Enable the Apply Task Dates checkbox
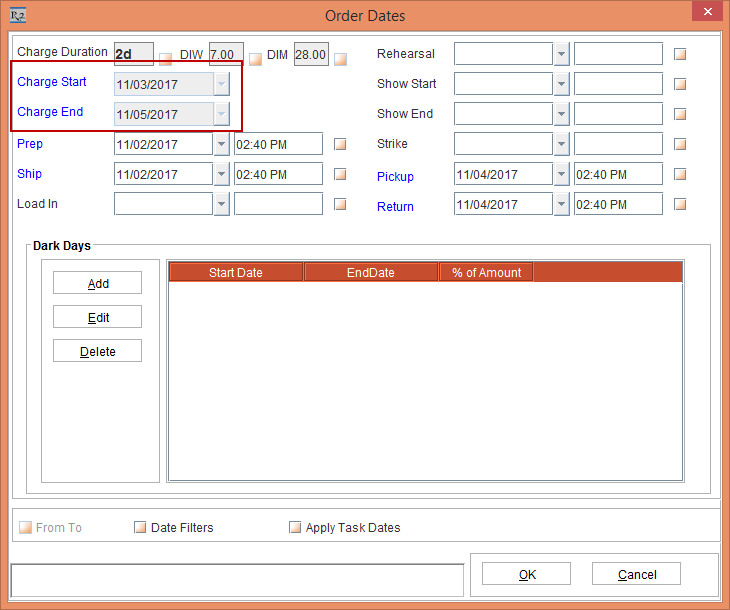The image size is (730, 610). coord(295,527)
